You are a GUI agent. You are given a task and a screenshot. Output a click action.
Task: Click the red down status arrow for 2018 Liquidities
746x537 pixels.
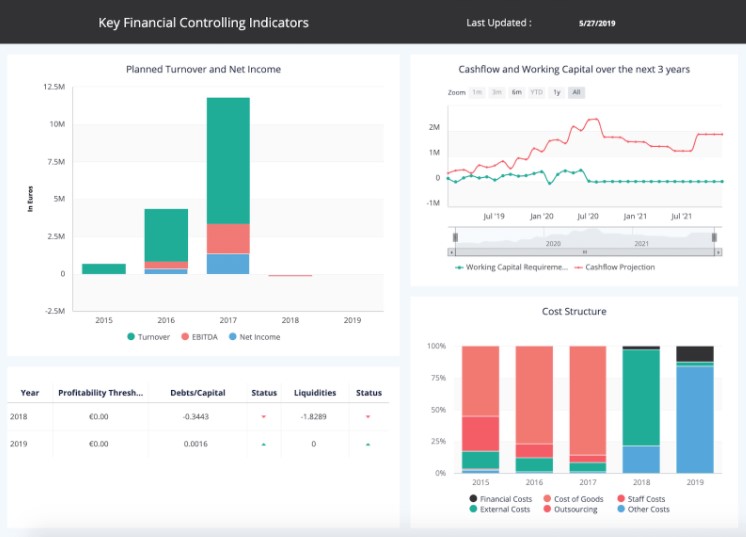coord(368,416)
